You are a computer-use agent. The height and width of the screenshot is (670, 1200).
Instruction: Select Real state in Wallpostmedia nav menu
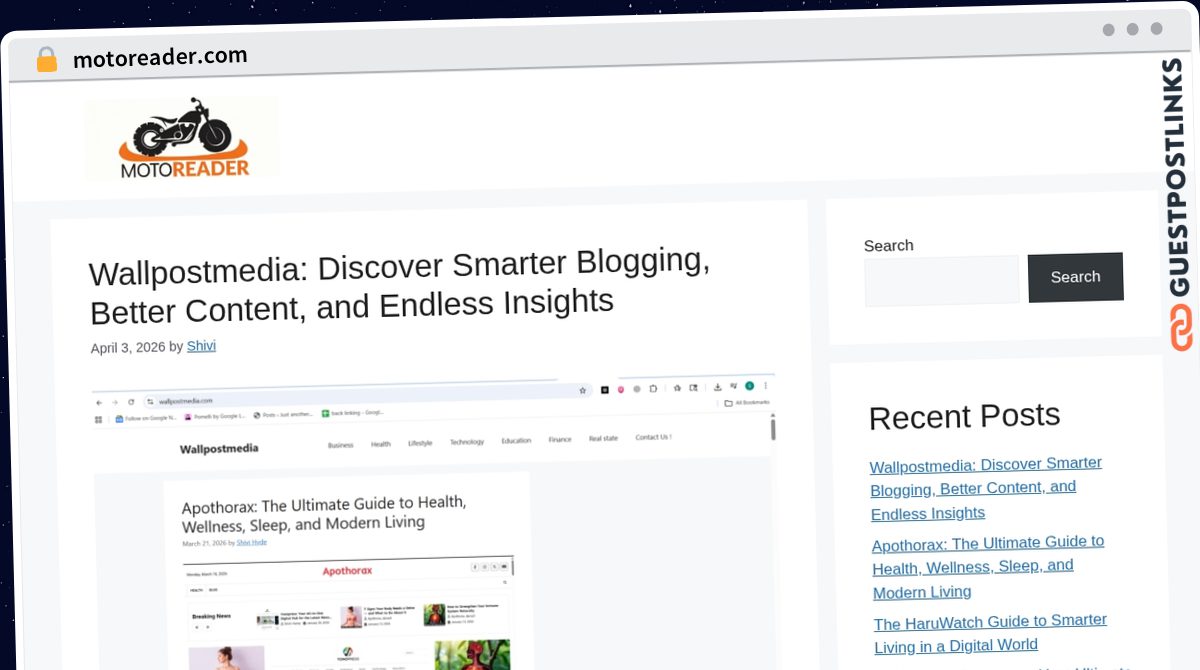click(603, 438)
